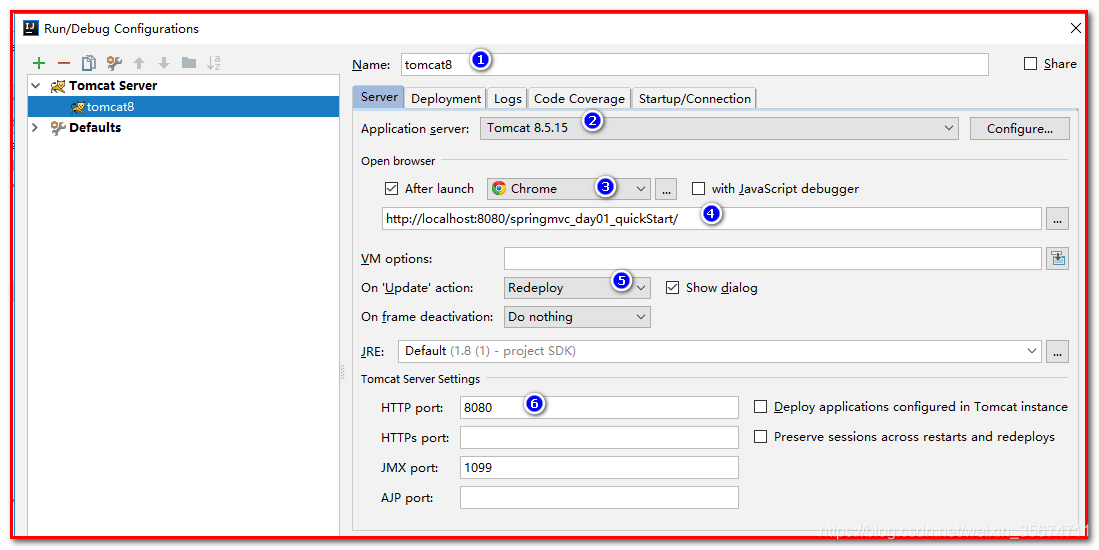The width and height of the screenshot is (1099, 550).
Task: Switch to the Server tab
Action: pyautogui.click(x=379, y=97)
